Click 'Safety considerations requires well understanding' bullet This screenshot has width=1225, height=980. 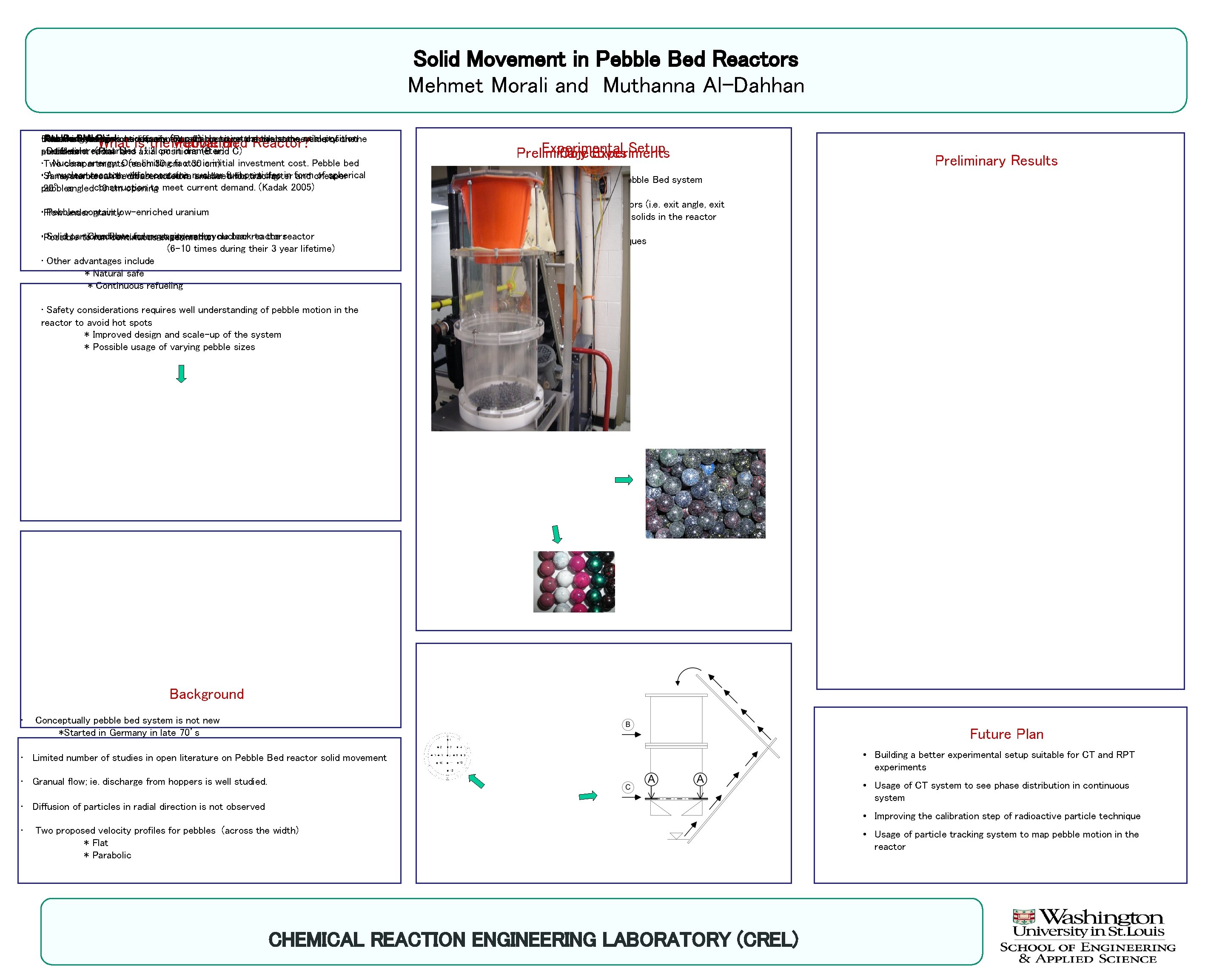(199, 316)
